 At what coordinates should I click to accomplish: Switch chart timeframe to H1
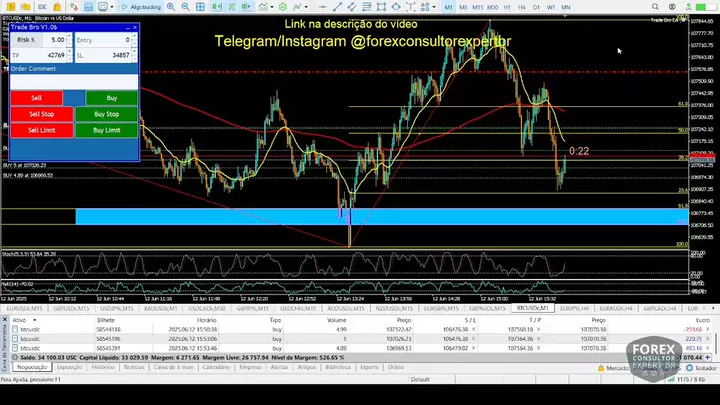[x=507, y=7]
